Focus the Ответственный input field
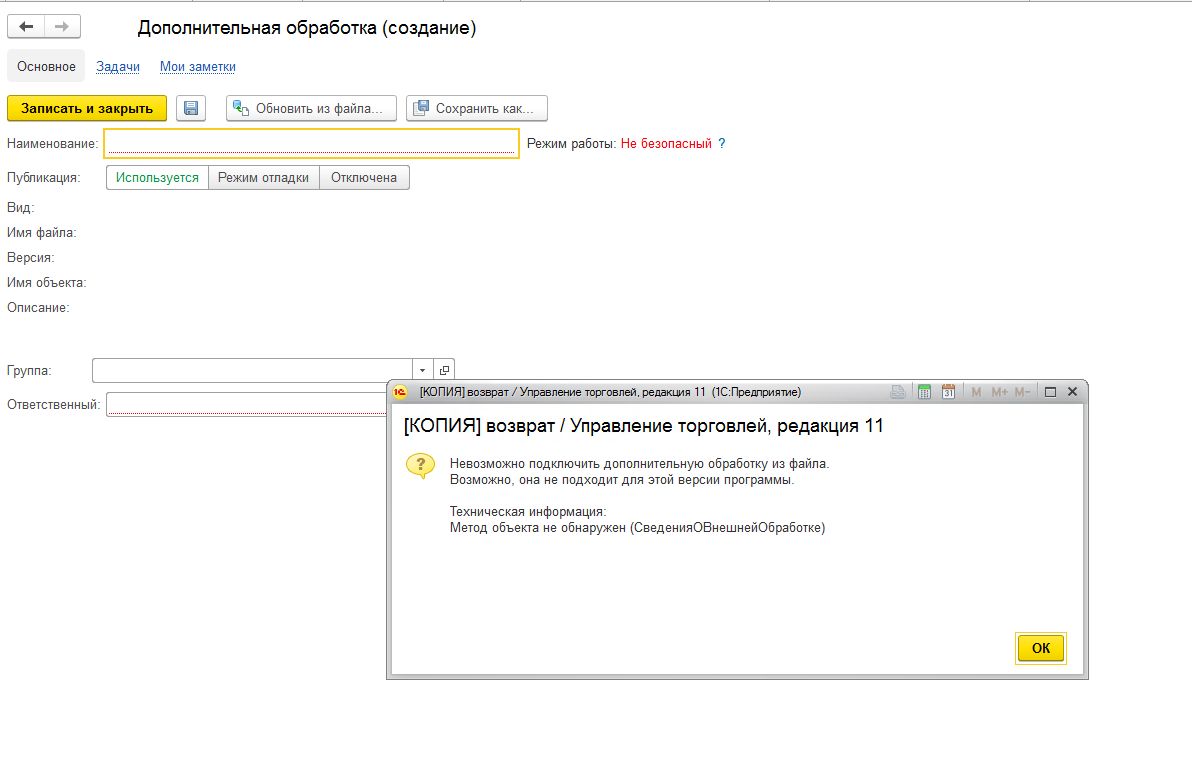Viewport: 1192px width, 777px height. click(247, 404)
